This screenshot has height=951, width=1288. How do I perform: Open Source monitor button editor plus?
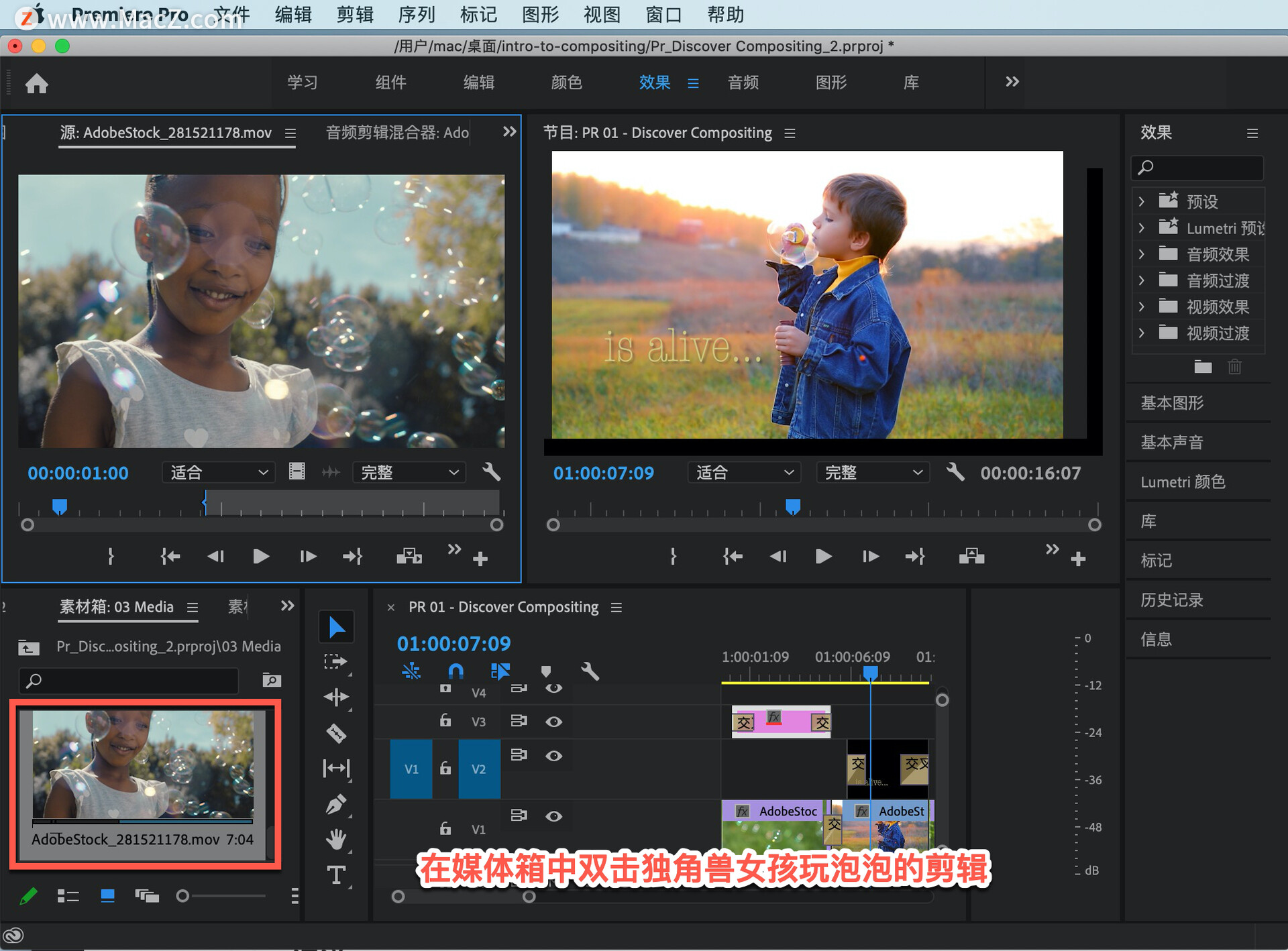pyautogui.click(x=480, y=559)
